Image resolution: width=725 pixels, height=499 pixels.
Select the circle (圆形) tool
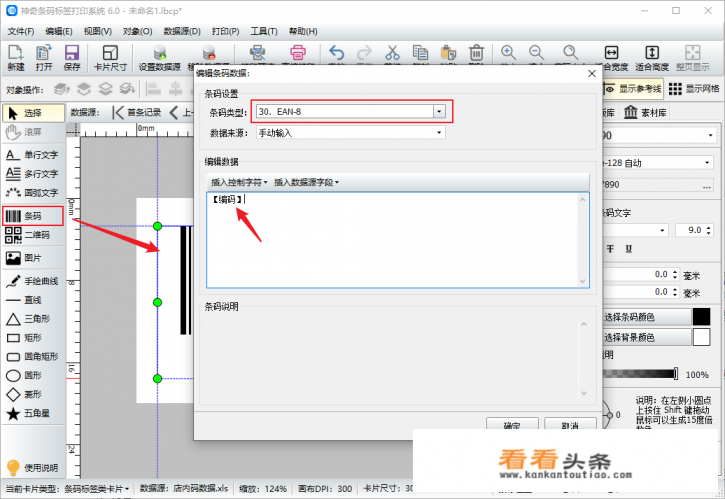33,375
